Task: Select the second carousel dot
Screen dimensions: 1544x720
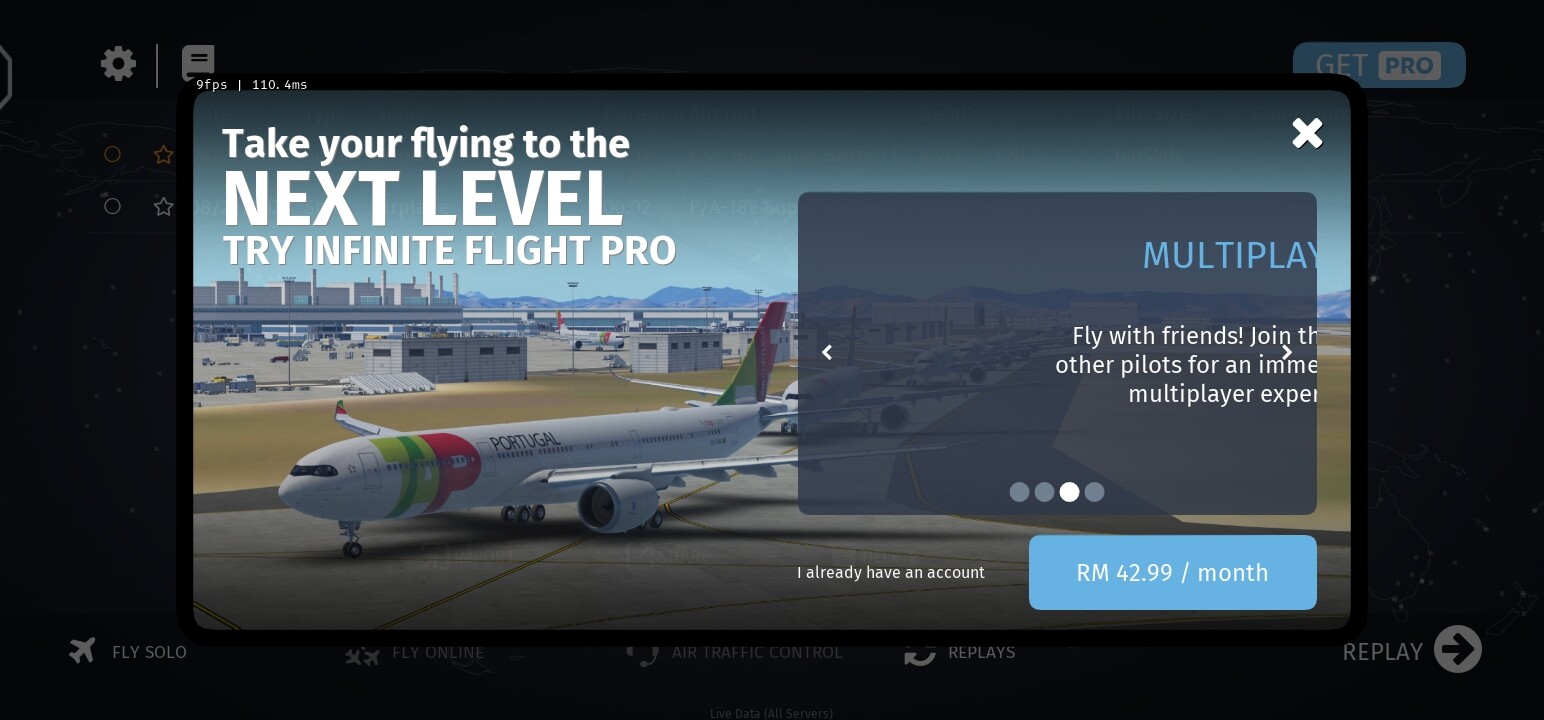Action: (x=1044, y=492)
